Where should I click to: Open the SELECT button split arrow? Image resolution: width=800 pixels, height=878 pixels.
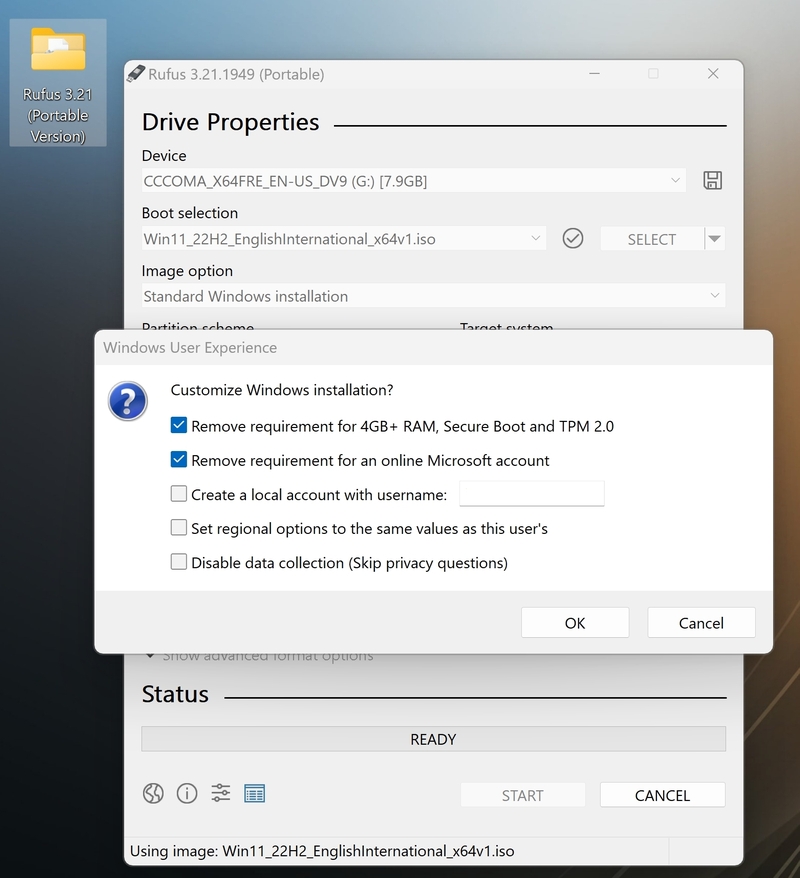(714, 239)
